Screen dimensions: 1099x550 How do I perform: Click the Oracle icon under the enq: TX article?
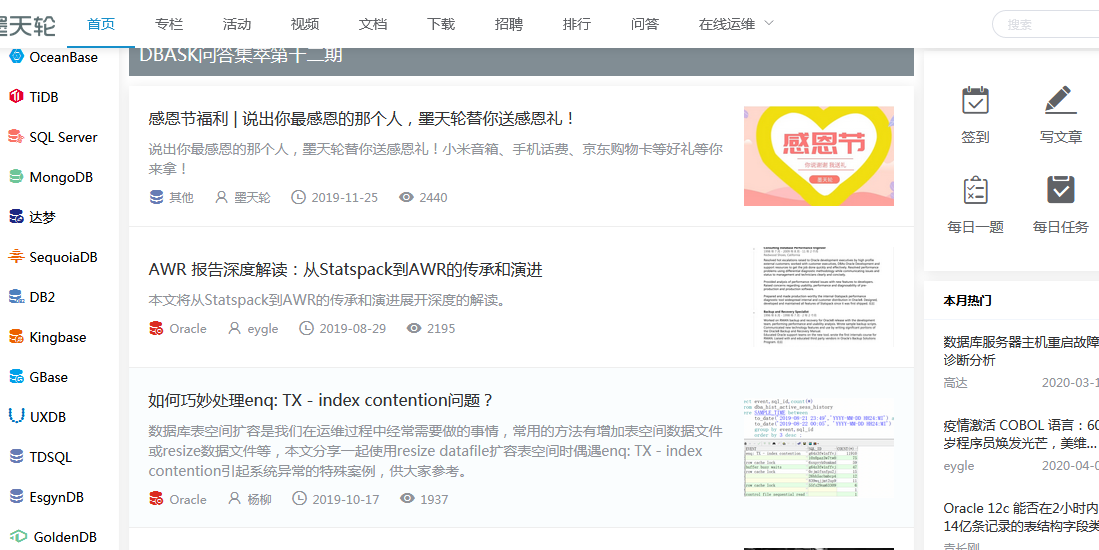pos(157,499)
